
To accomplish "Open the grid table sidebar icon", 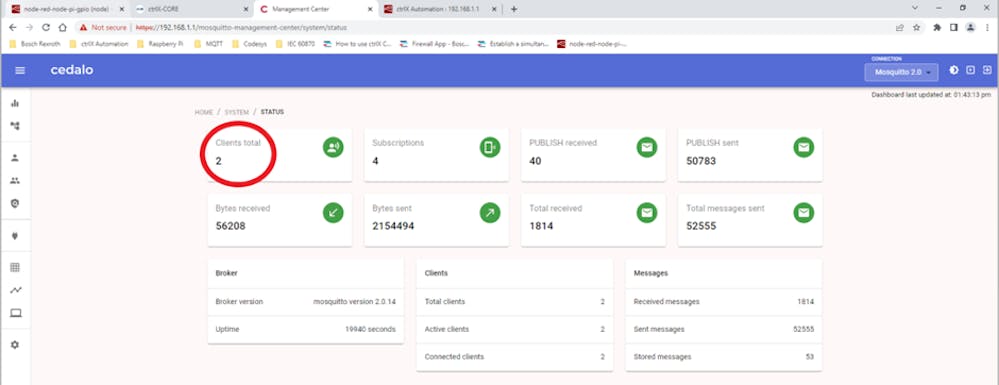I will tap(15, 267).
